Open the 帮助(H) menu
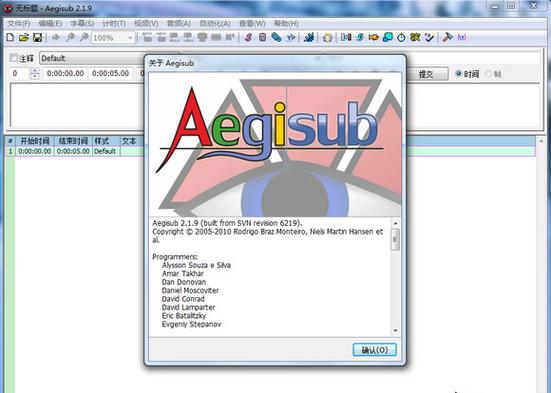The width and height of the screenshot is (551, 393). pyautogui.click(x=286, y=24)
